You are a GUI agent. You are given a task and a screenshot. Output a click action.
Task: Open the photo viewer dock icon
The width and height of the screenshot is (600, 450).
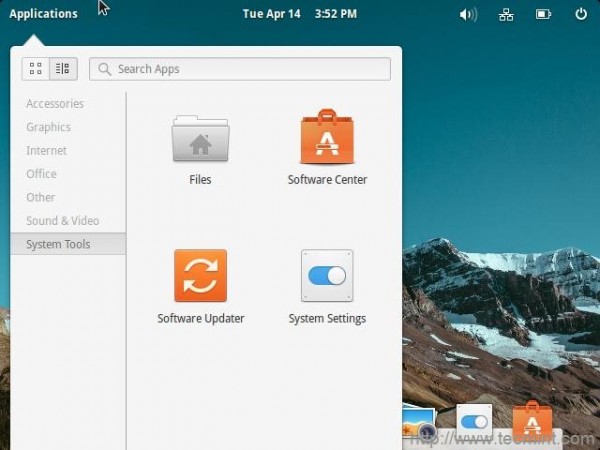(x=418, y=423)
